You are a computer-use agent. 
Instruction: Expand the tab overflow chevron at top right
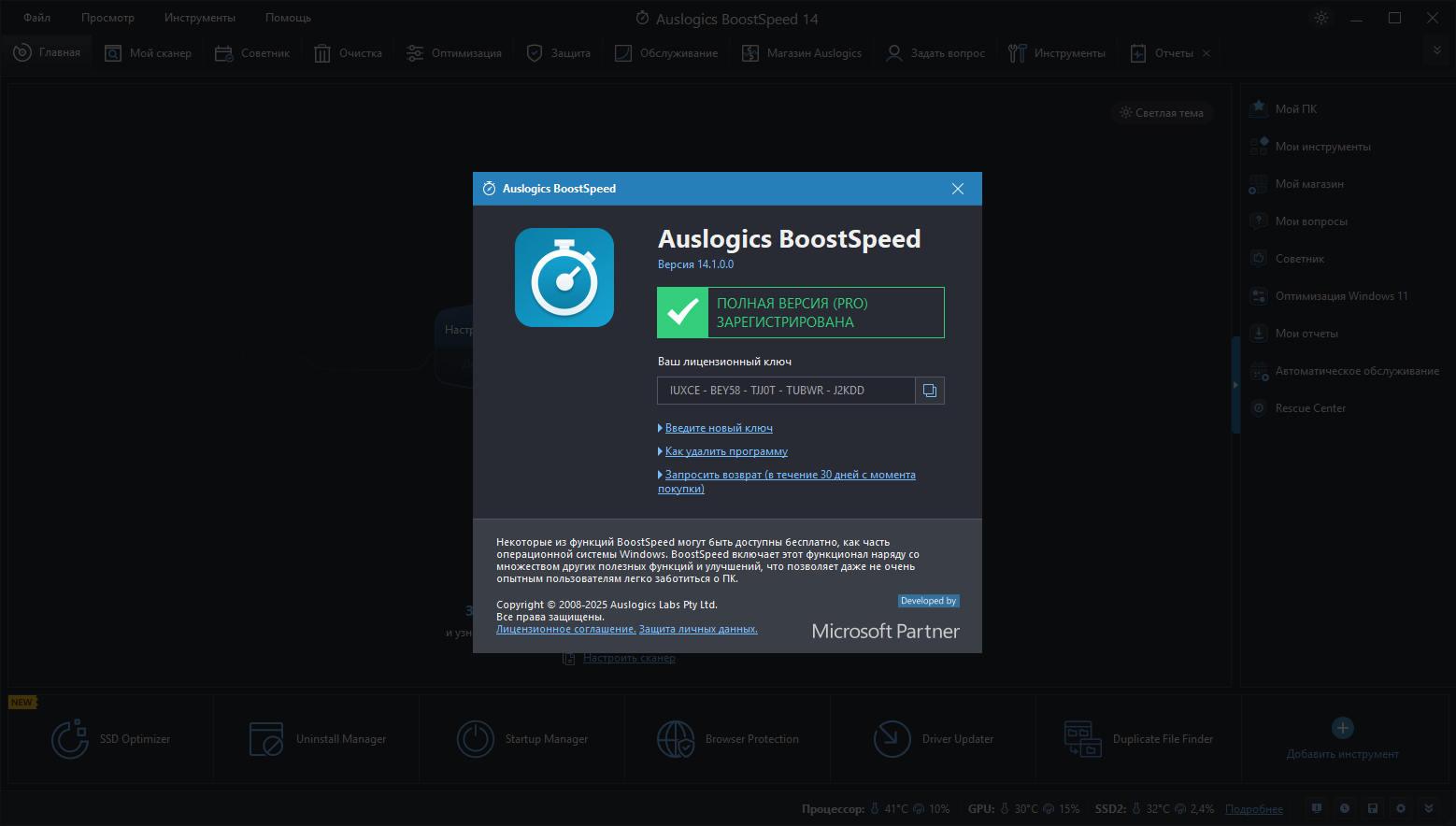1437,50
